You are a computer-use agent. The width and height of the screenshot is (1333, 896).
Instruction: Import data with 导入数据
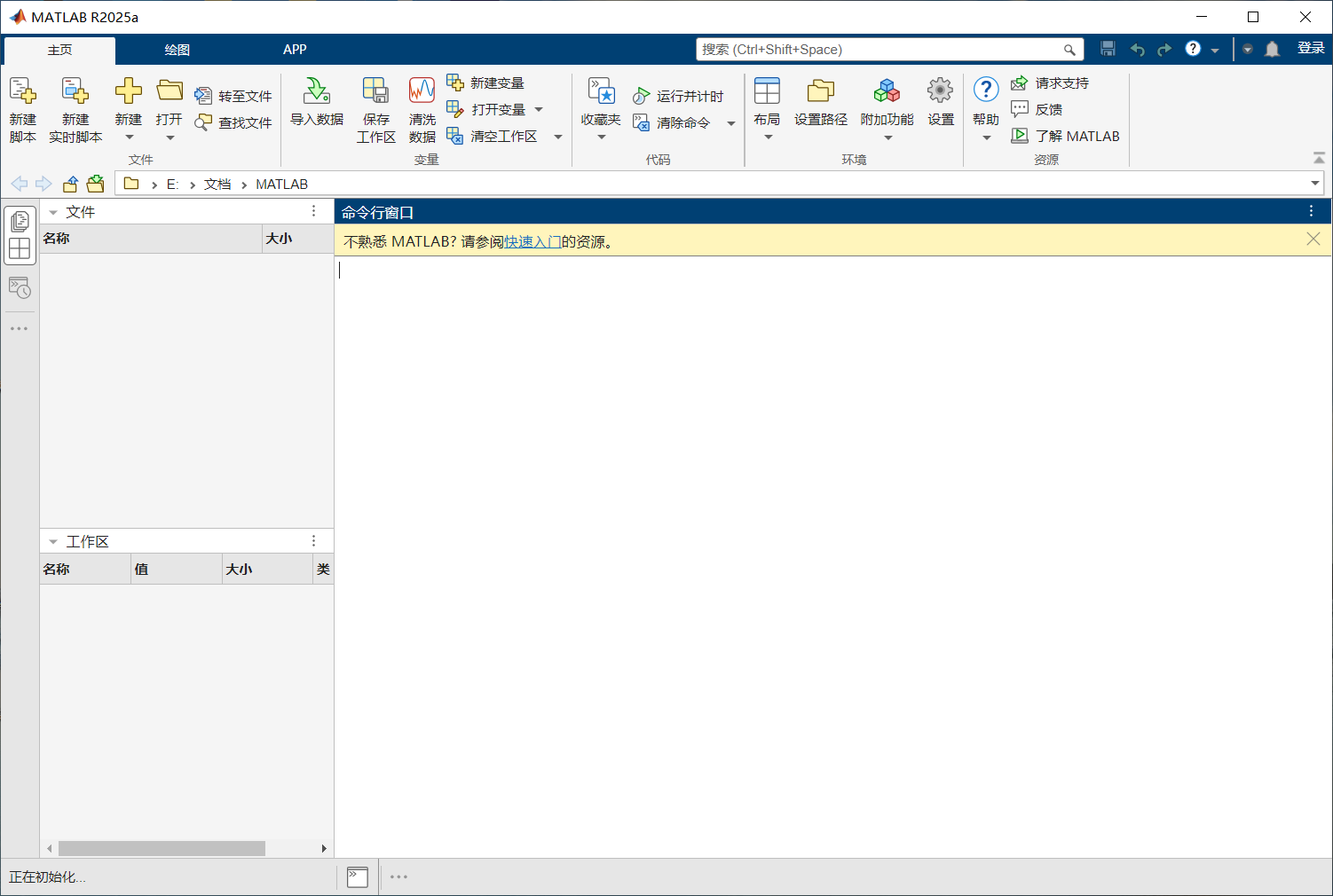pyautogui.click(x=317, y=102)
